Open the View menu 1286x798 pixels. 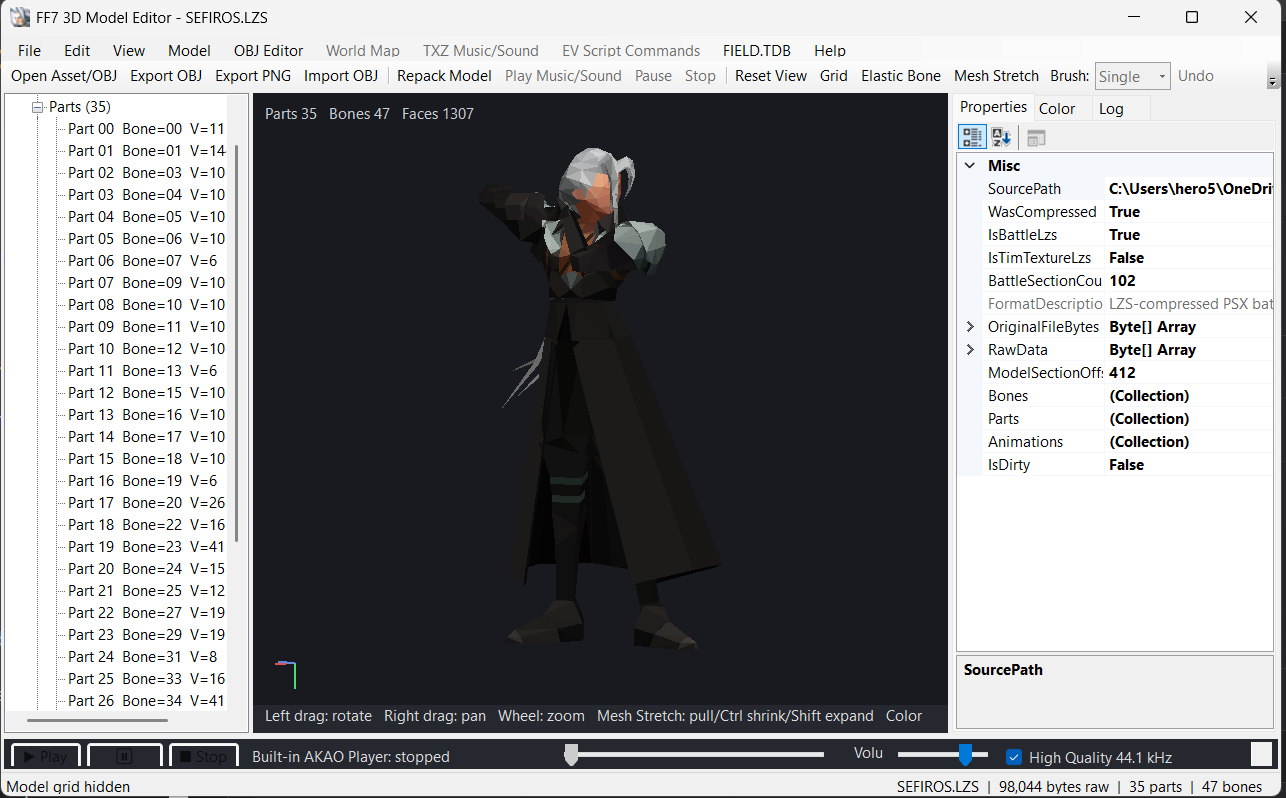[129, 50]
